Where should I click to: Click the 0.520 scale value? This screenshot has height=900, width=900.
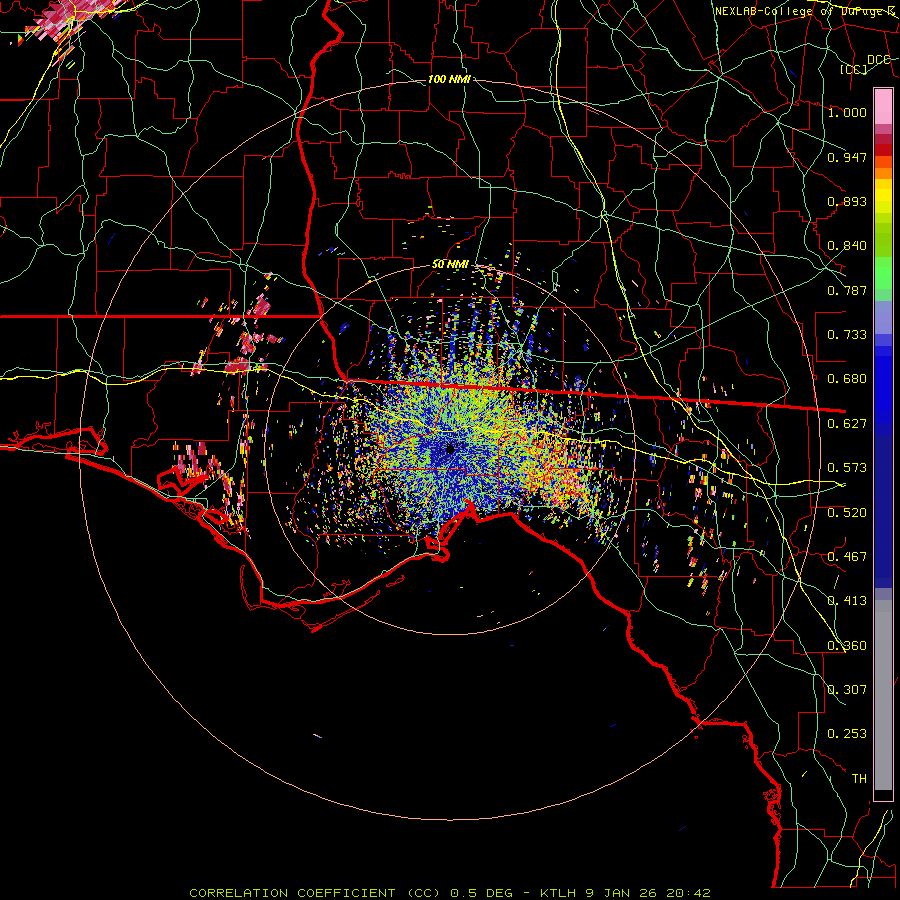tap(847, 513)
